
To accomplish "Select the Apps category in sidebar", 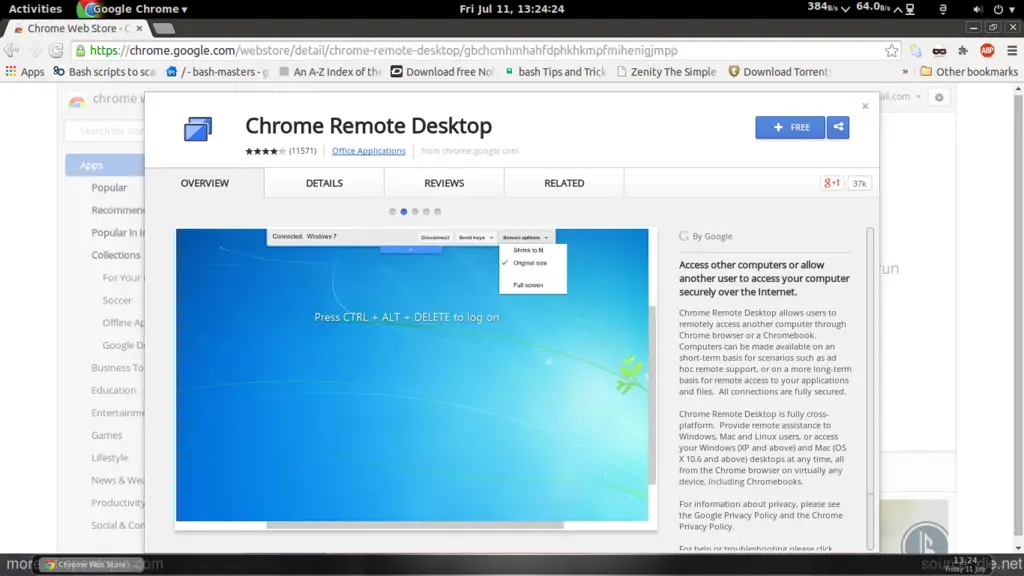I will (104, 165).
